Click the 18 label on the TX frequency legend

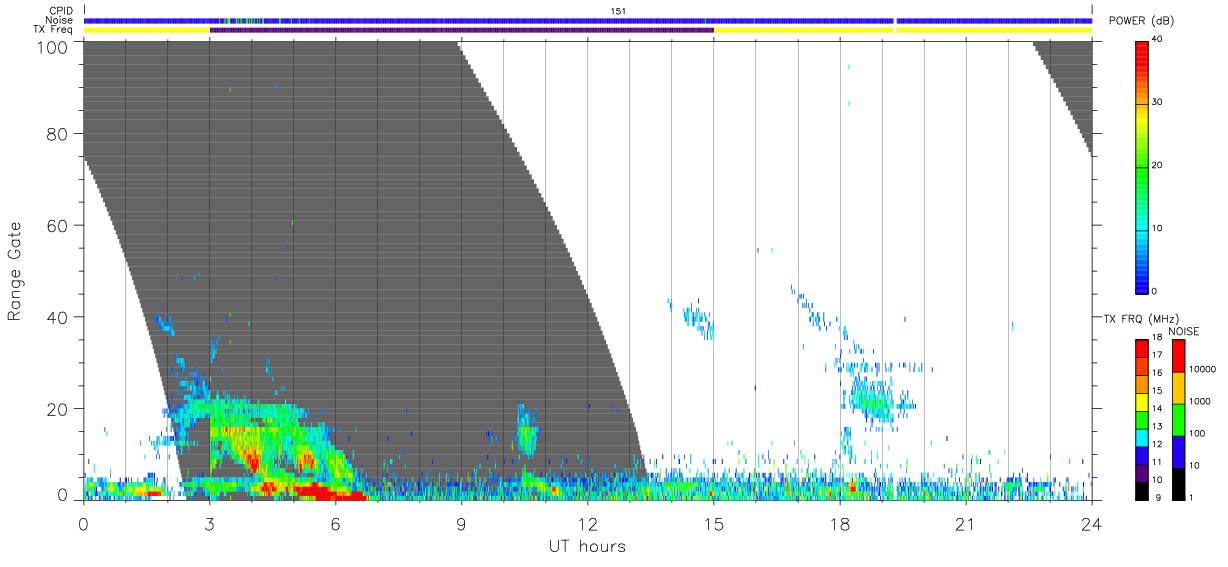1156,338
